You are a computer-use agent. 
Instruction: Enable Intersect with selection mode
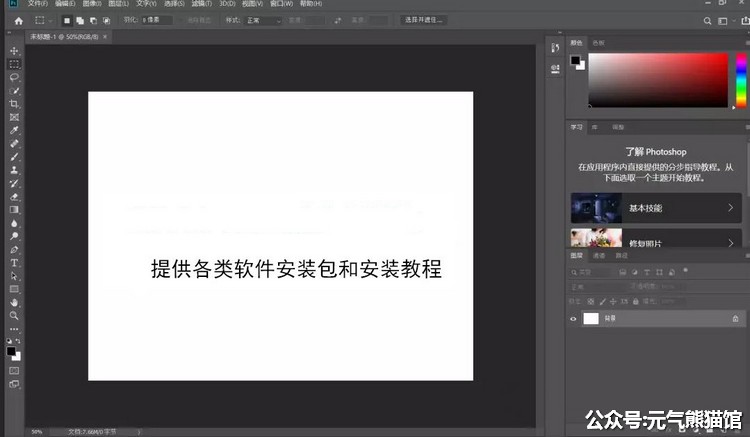[x=106, y=20]
